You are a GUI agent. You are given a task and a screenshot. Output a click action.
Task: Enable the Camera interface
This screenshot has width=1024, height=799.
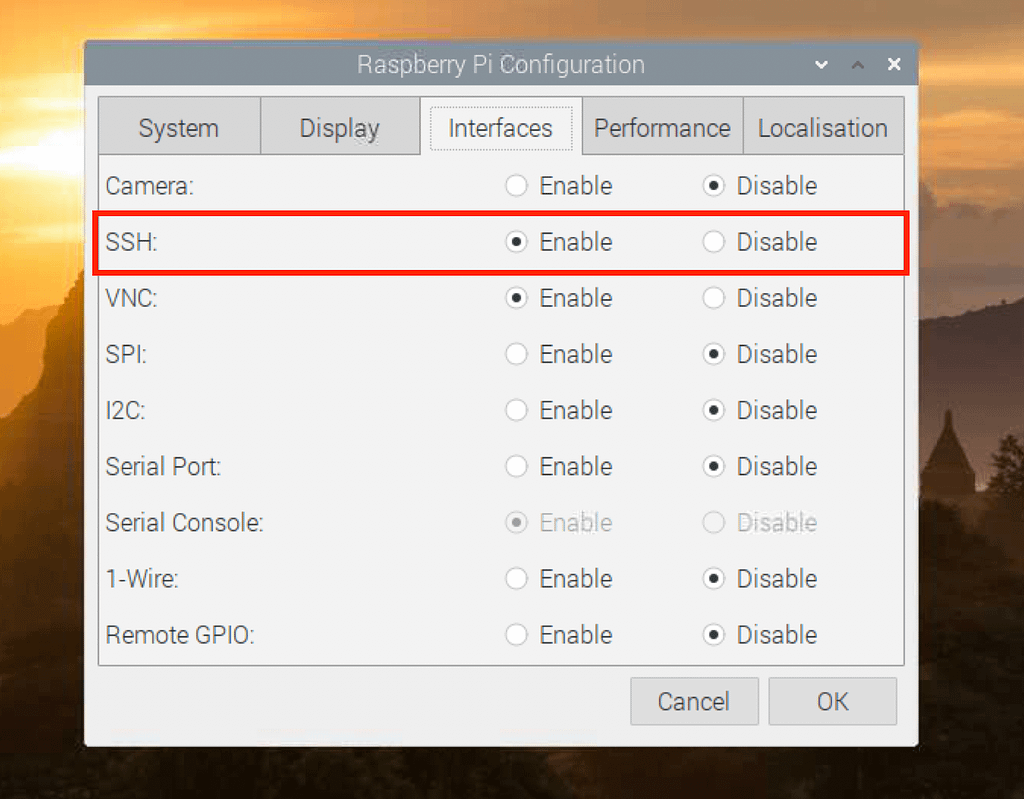[x=516, y=186]
